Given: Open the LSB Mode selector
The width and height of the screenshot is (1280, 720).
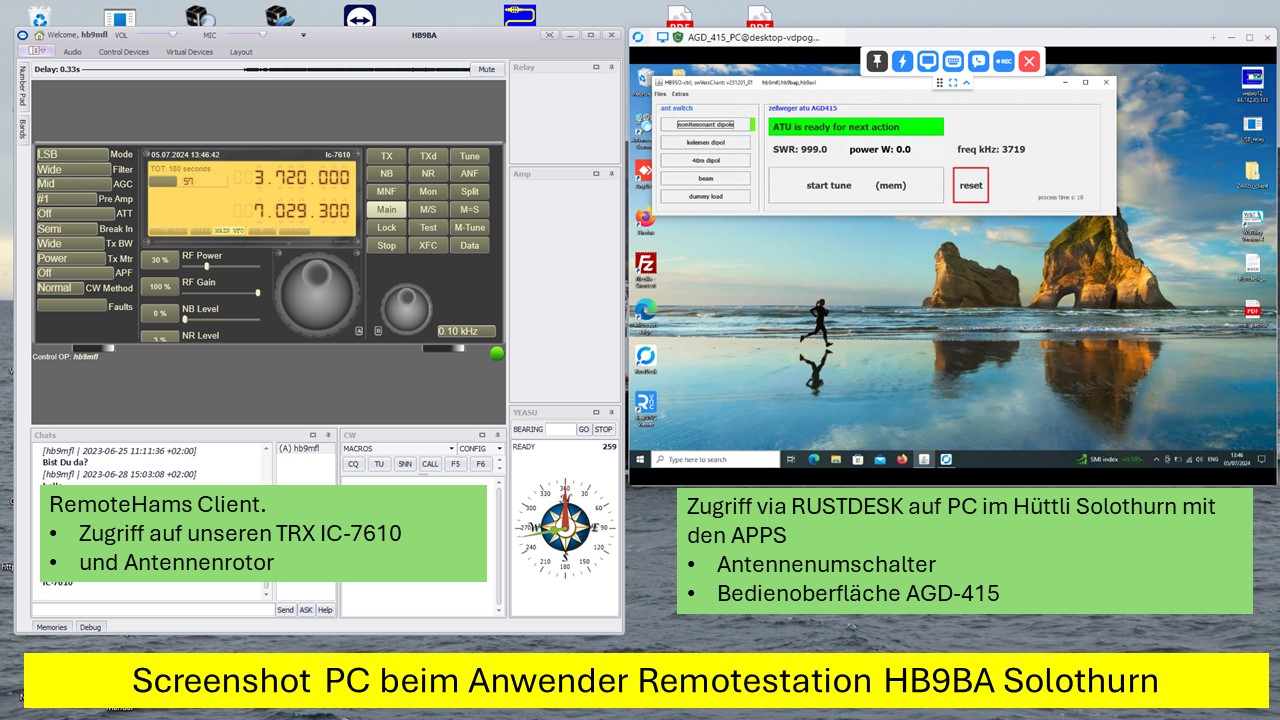Looking at the screenshot, I should coord(72,155).
